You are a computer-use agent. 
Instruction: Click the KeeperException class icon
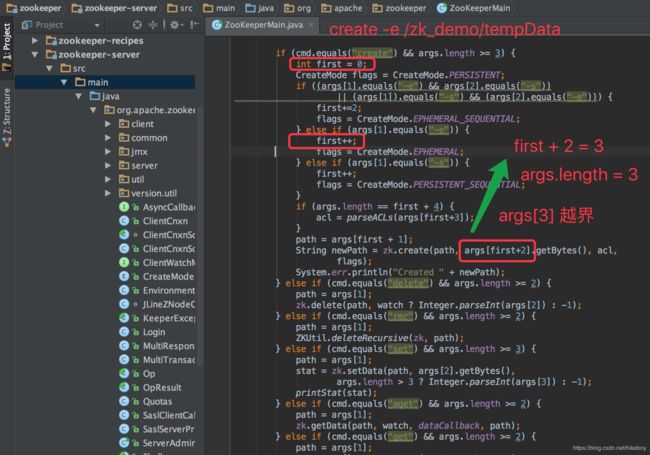pos(124,318)
